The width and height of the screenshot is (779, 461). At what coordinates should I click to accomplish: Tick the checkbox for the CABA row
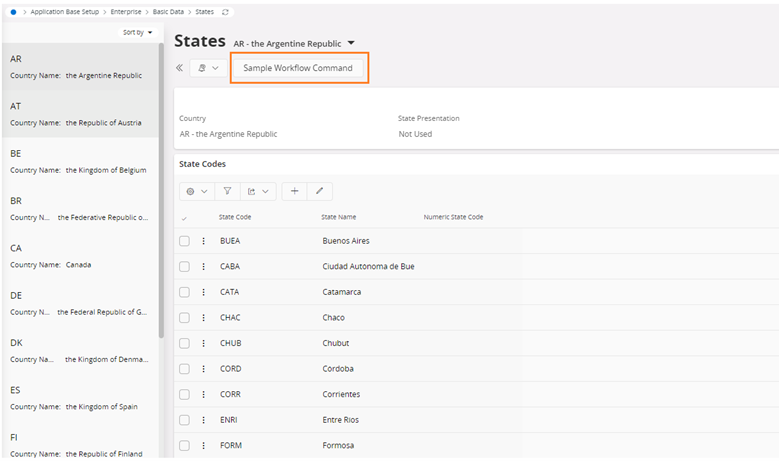184,267
